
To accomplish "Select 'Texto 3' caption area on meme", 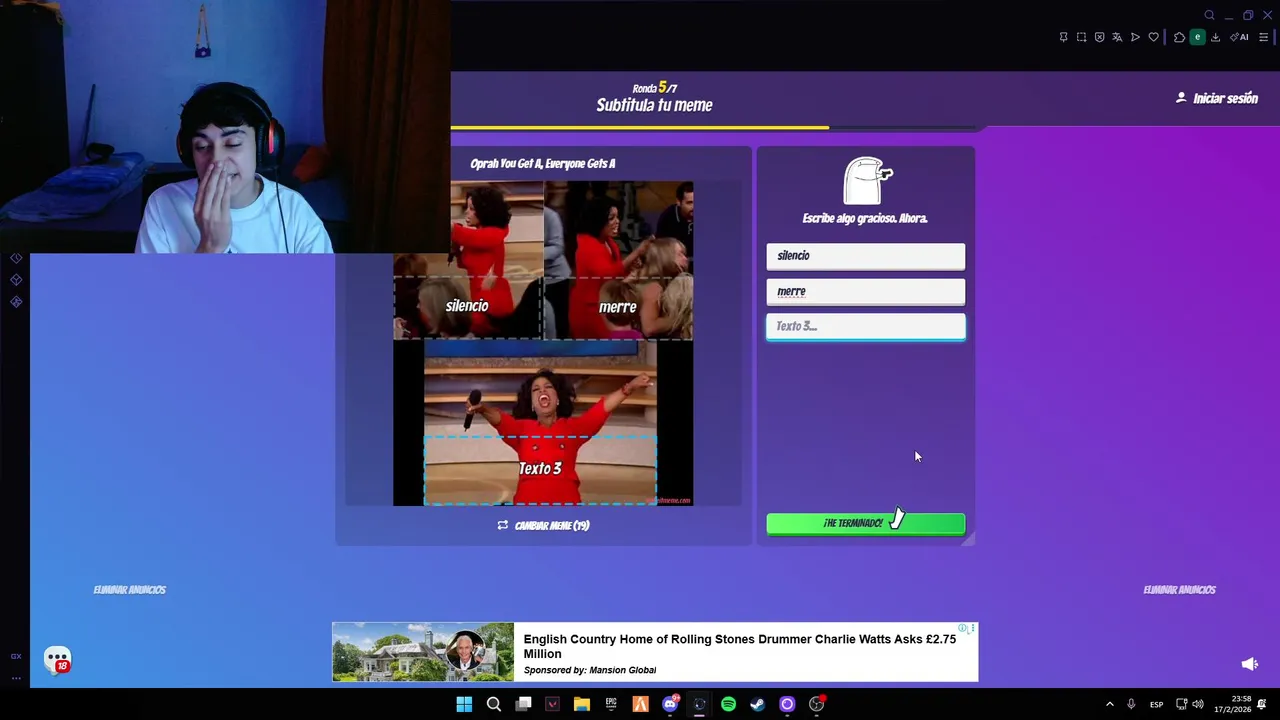I will pyautogui.click(x=540, y=469).
